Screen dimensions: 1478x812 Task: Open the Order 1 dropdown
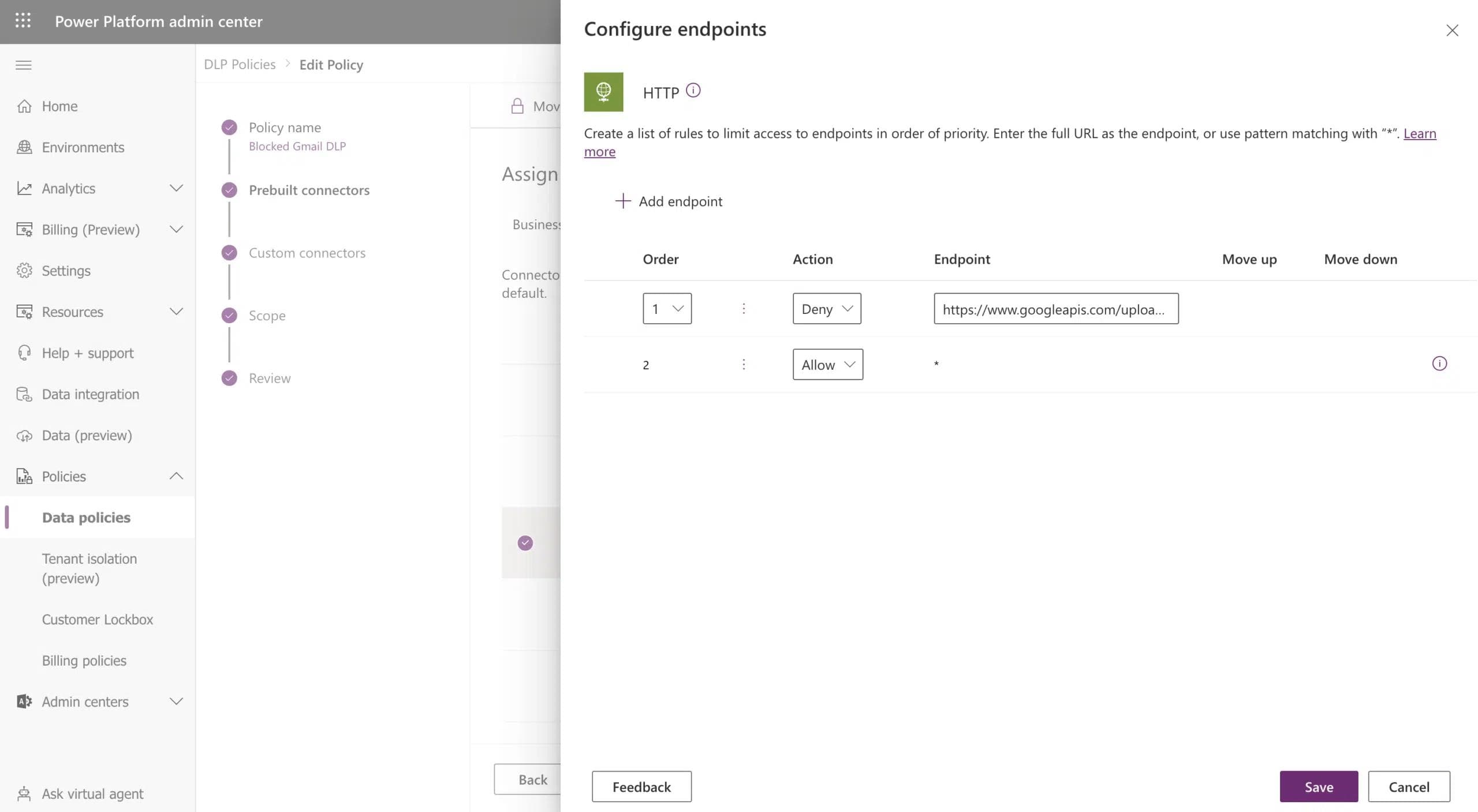[667, 309]
